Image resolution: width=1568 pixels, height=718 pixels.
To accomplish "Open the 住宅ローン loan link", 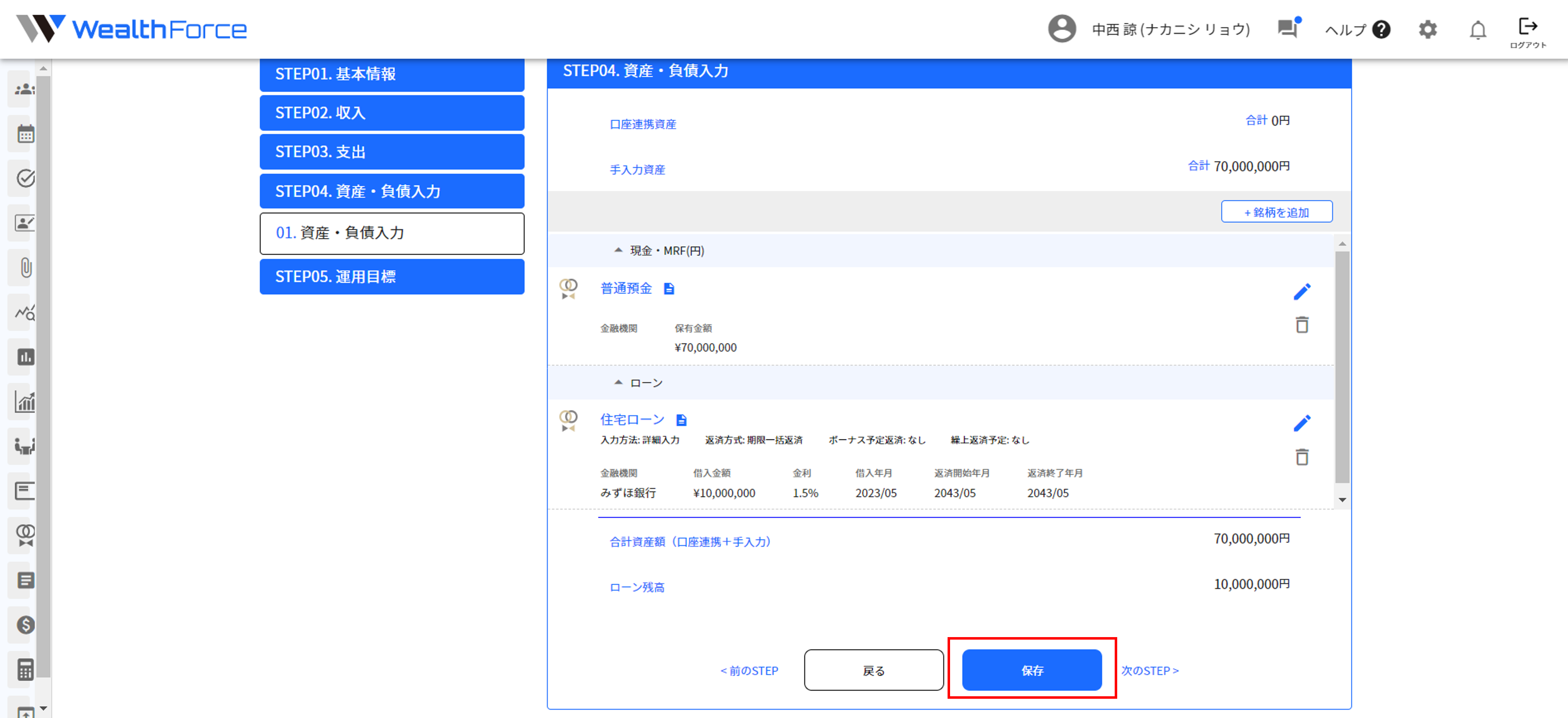I will (632, 420).
